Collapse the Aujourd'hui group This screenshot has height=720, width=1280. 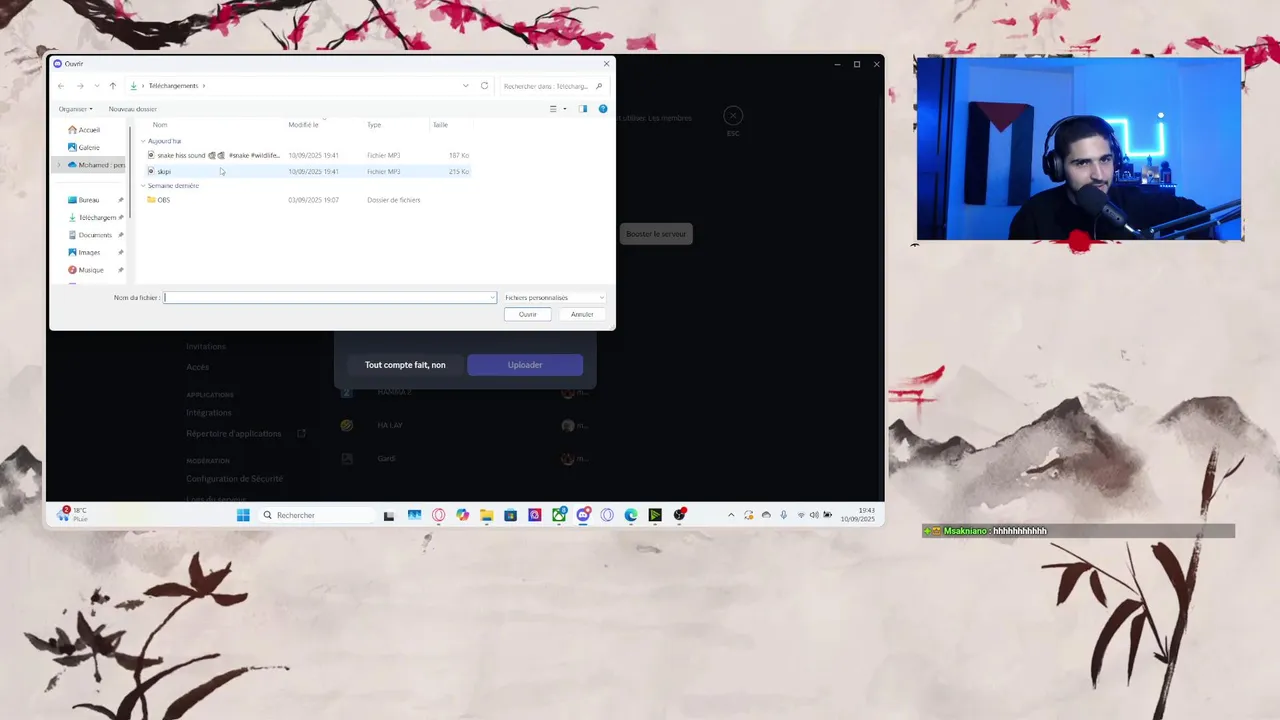(143, 141)
